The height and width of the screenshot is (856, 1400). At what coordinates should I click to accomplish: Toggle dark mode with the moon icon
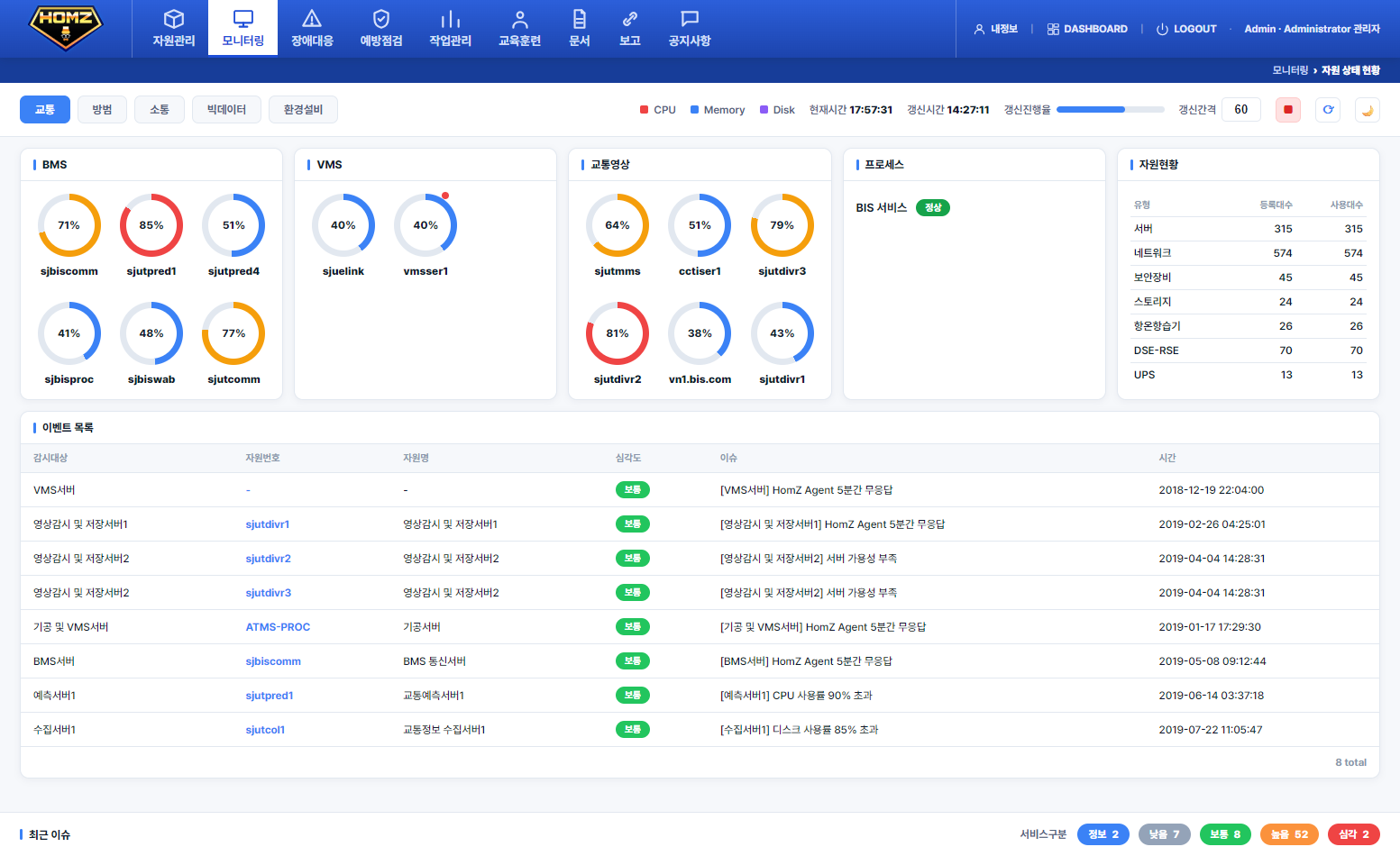tap(1368, 110)
